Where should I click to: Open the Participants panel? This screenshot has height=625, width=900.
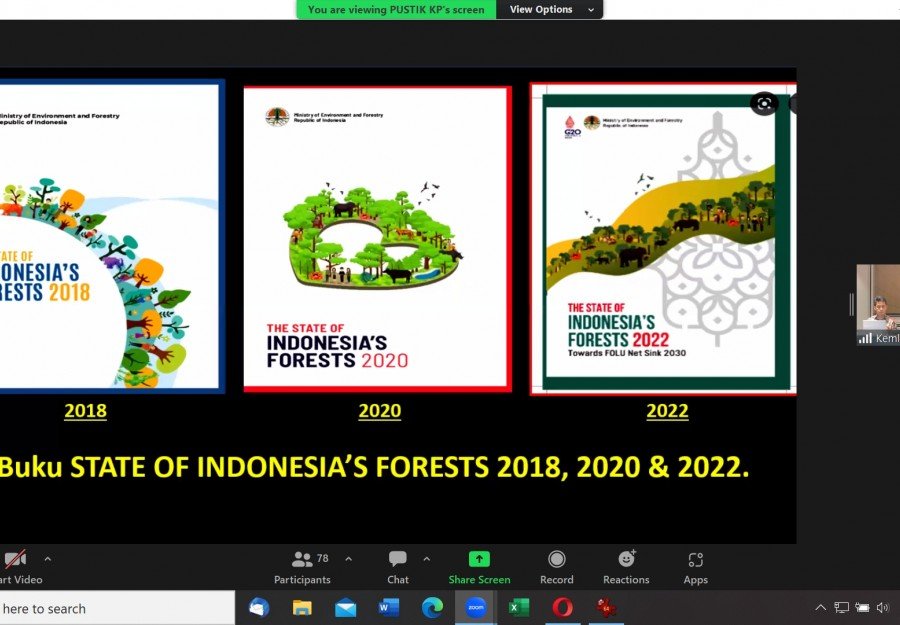pyautogui.click(x=302, y=568)
